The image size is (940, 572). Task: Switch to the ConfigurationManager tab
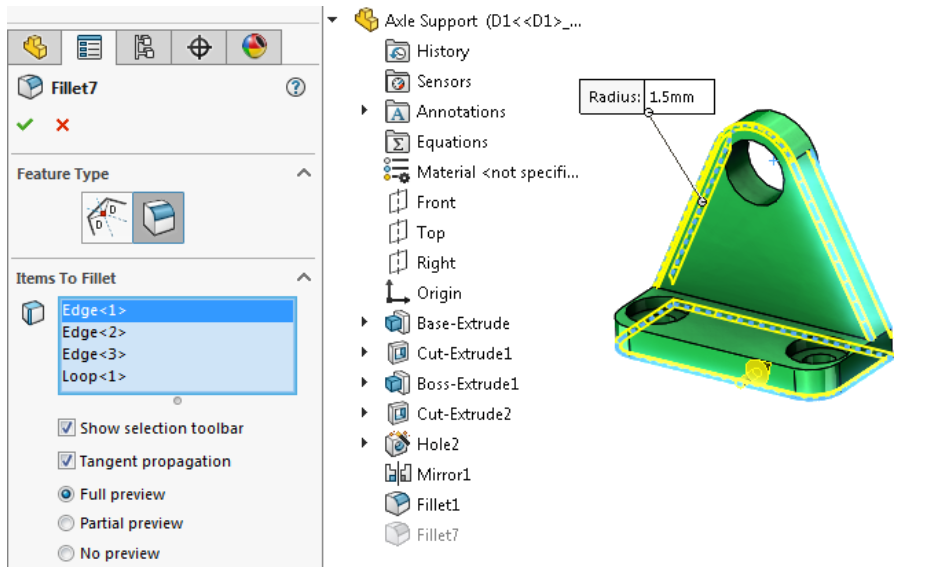144,47
